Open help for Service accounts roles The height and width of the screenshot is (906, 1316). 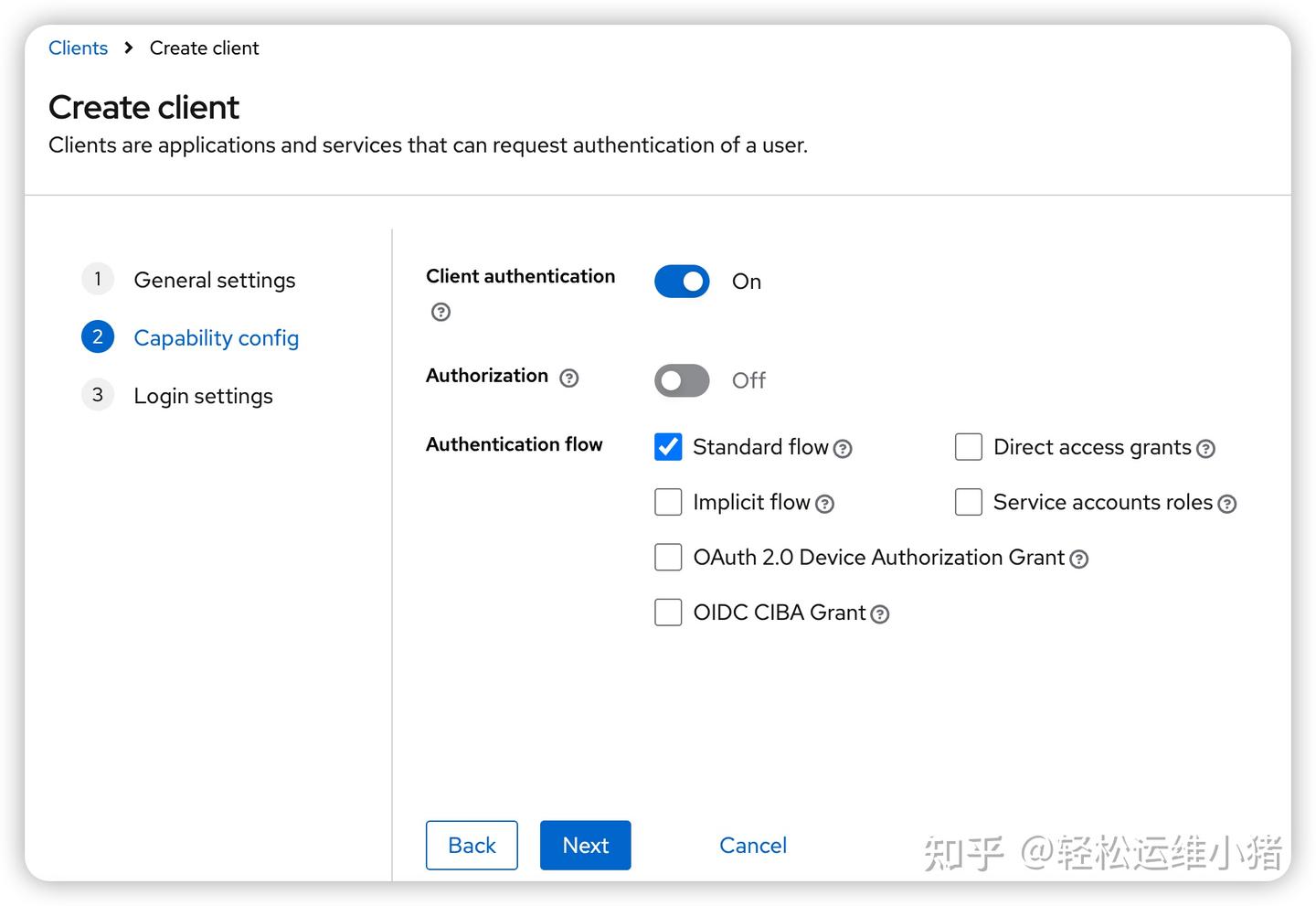(x=1226, y=503)
